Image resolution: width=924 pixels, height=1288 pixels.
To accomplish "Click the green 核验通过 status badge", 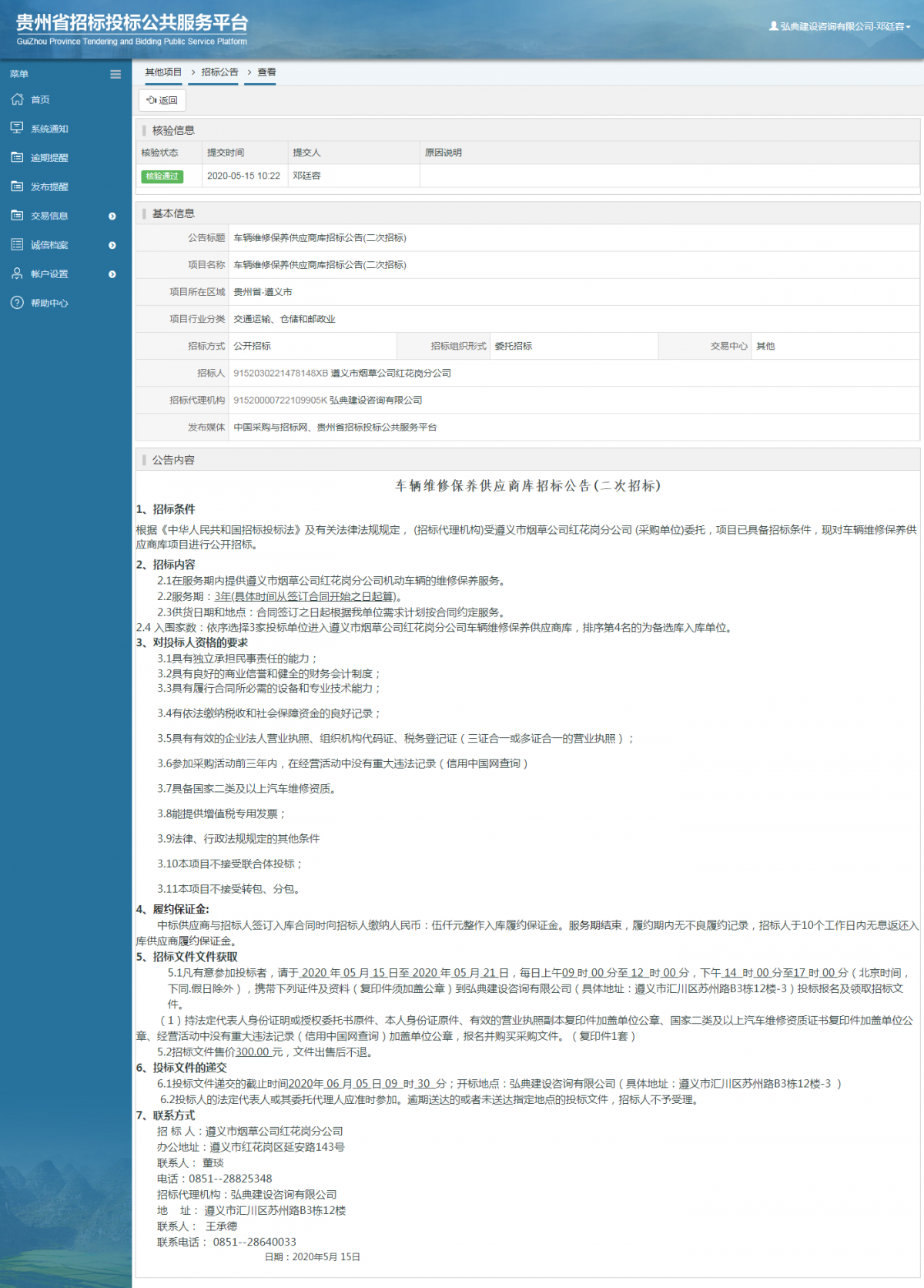I will pyautogui.click(x=162, y=176).
